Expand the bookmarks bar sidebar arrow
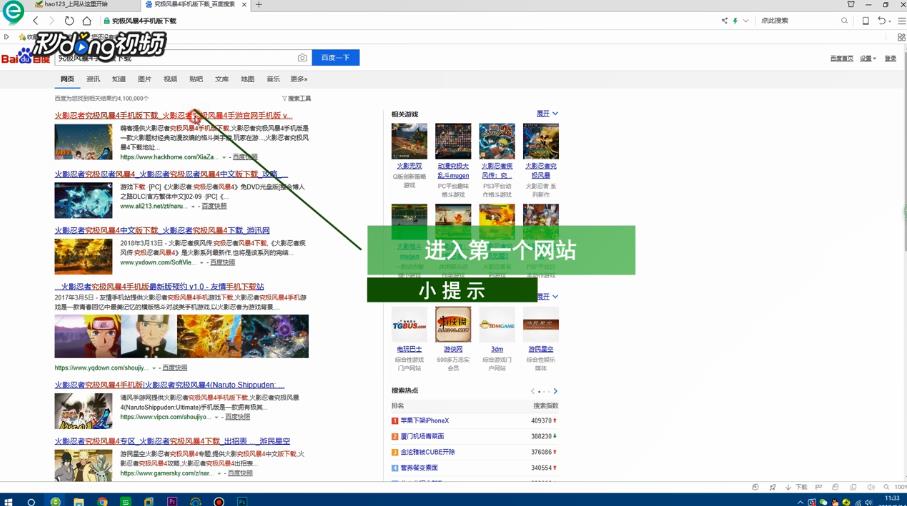 click(x=6, y=37)
